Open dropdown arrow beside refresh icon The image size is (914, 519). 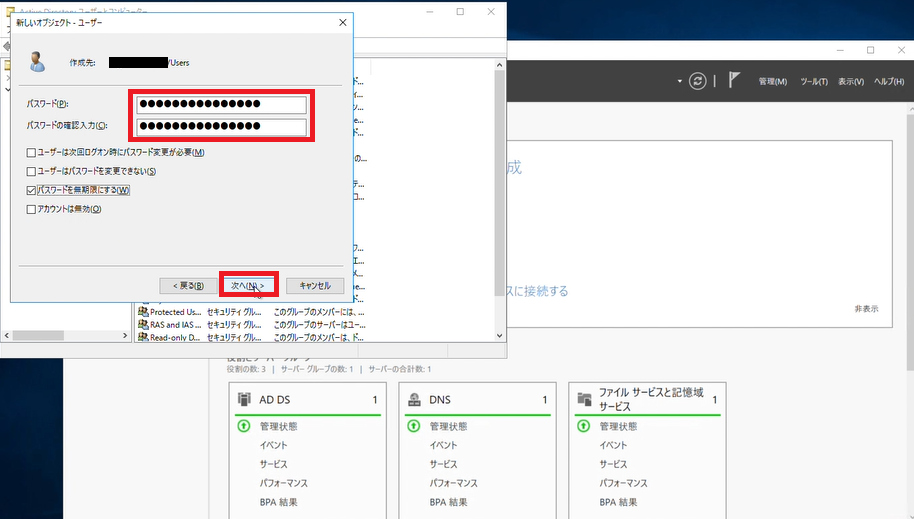(x=680, y=81)
